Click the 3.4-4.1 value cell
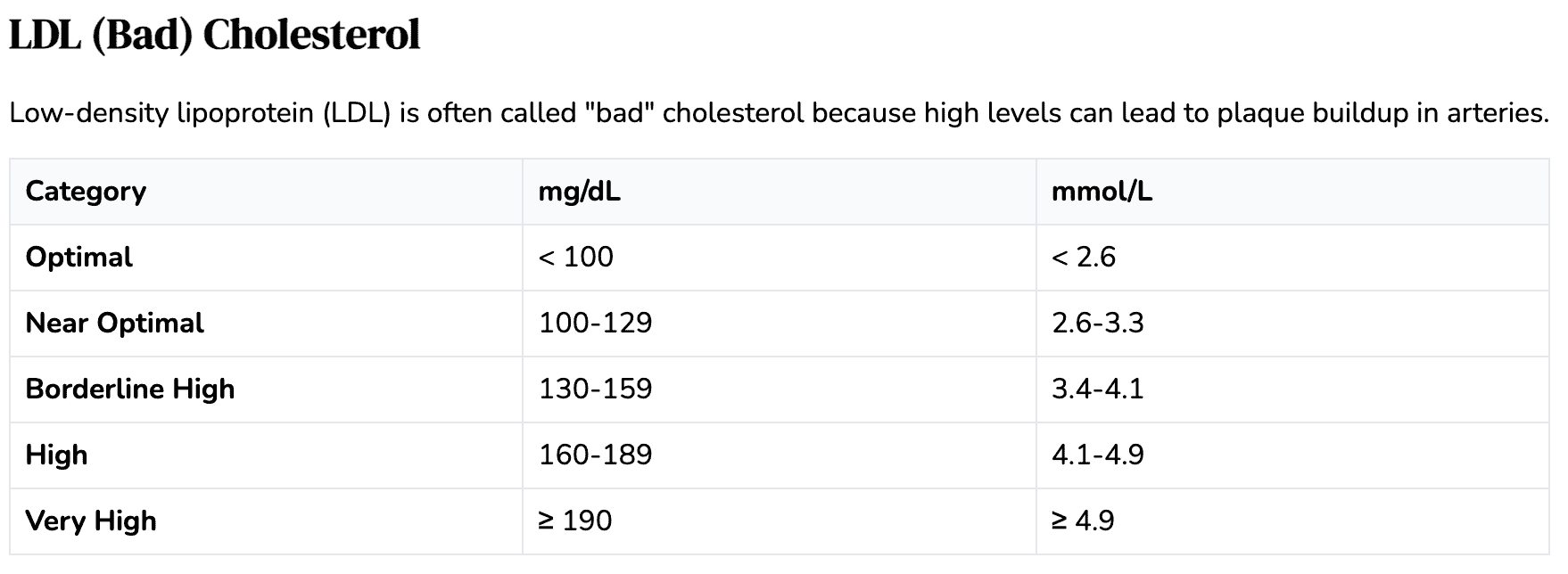The image size is (1568, 574). pyautogui.click(x=1097, y=389)
